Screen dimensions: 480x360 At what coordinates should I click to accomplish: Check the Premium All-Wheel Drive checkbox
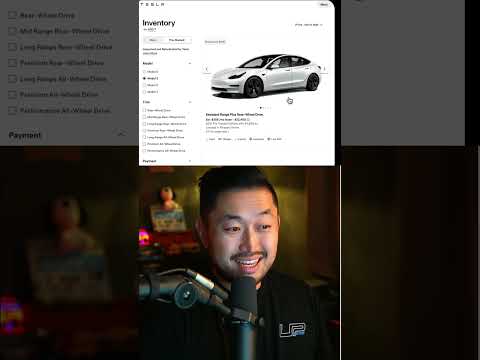pyautogui.click(x=144, y=144)
